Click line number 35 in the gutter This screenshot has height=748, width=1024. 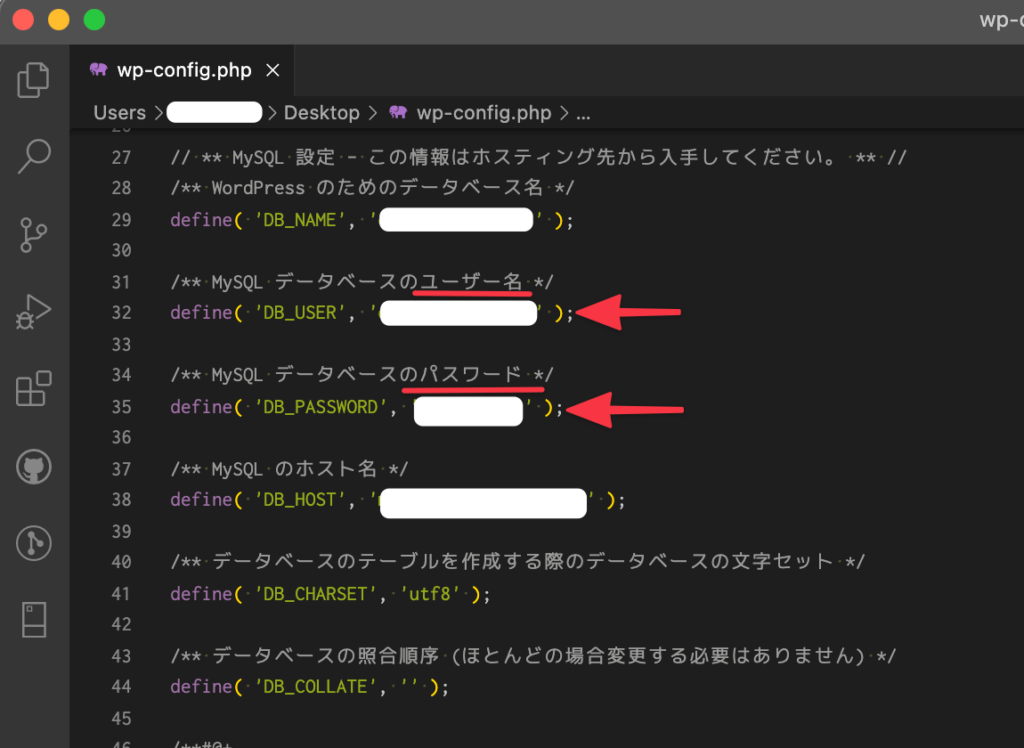click(121, 406)
